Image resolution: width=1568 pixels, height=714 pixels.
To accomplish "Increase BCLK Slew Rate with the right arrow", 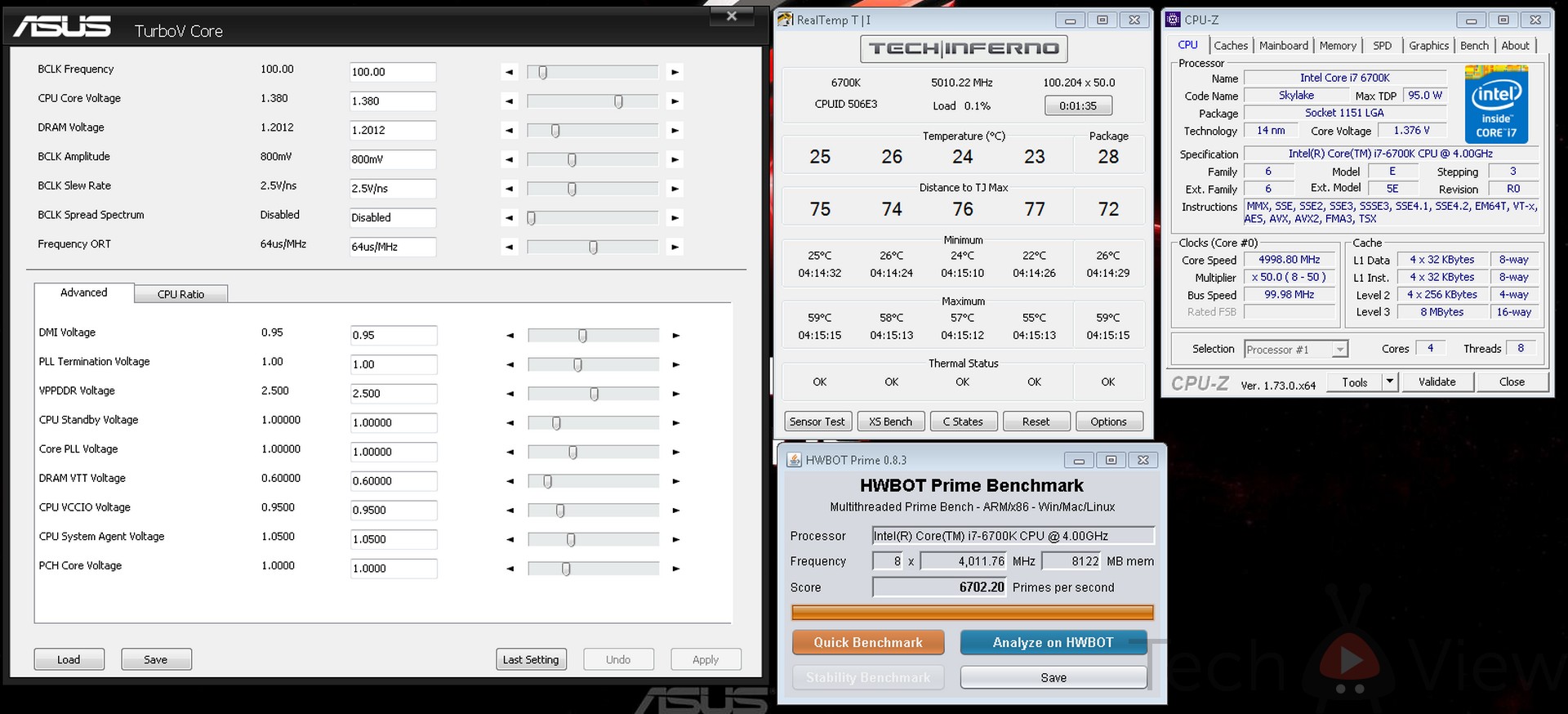I will click(675, 189).
